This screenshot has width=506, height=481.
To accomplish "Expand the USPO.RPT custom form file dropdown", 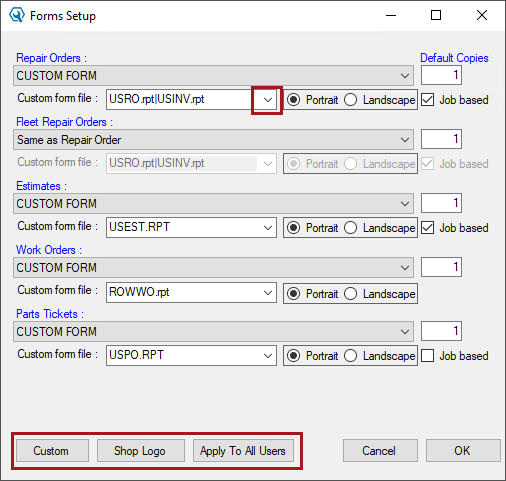I will 268,356.
